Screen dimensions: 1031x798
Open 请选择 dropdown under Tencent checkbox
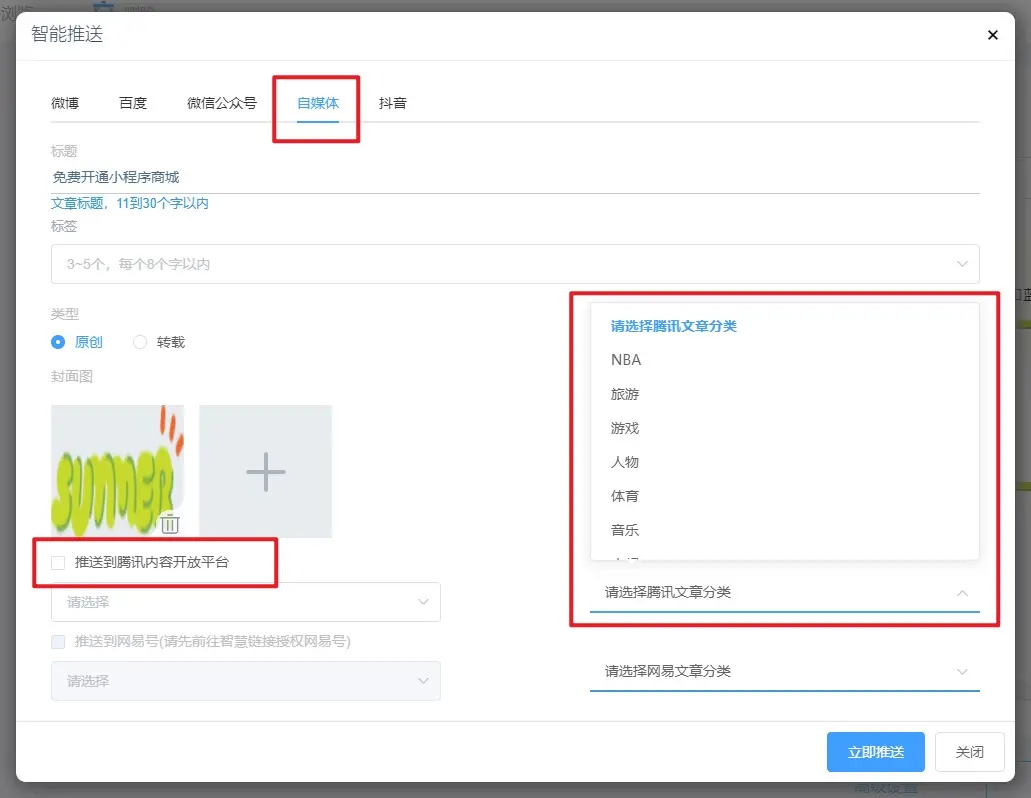245,602
